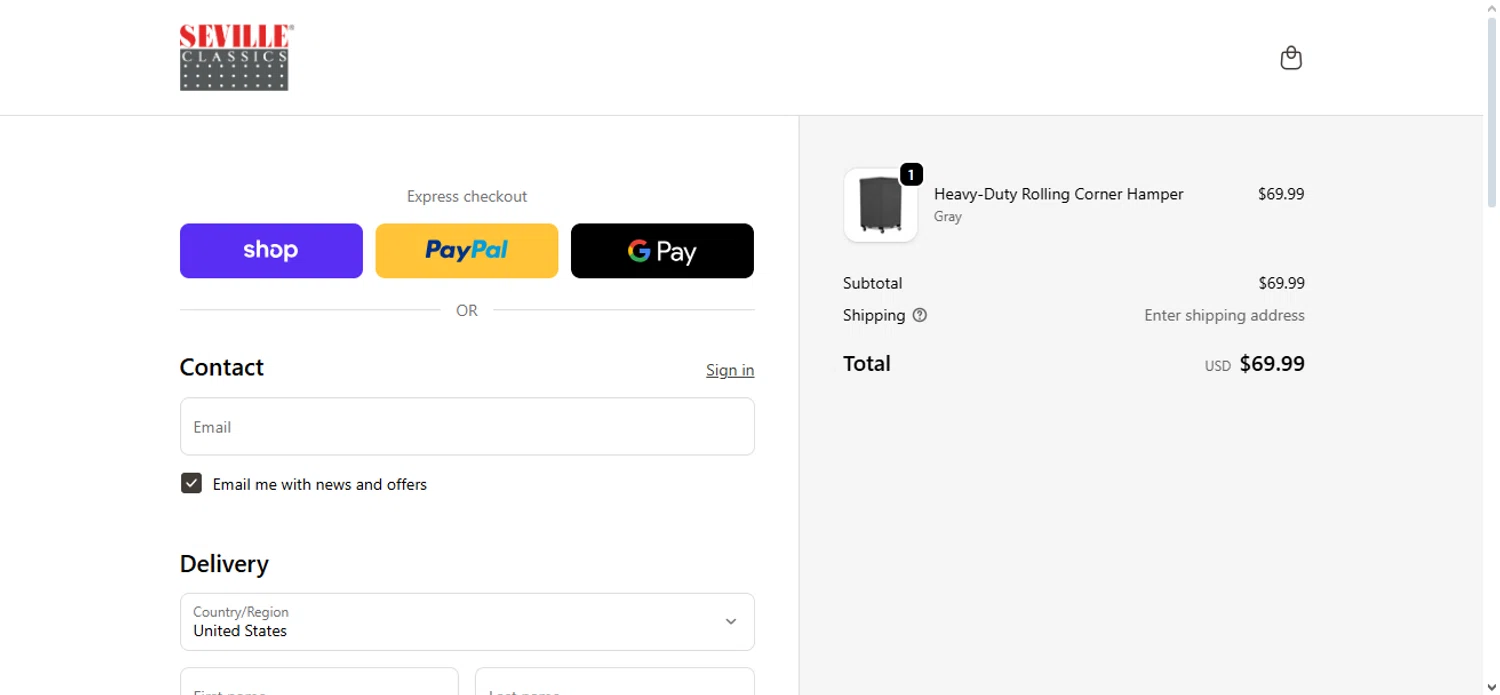Click the Express checkout heading text
The height and width of the screenshot is (695, 1500).
coord(467,197)
